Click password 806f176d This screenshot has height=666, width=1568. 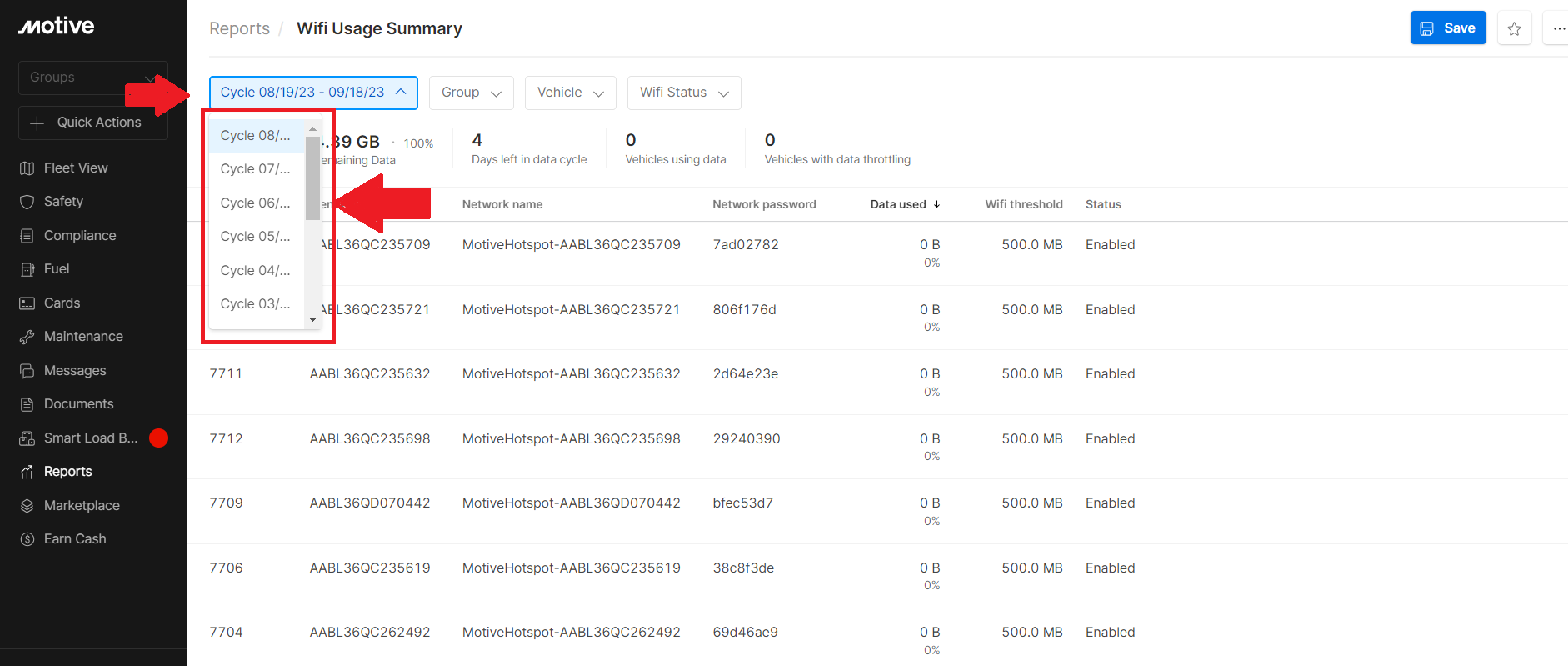tap(744, 310)
